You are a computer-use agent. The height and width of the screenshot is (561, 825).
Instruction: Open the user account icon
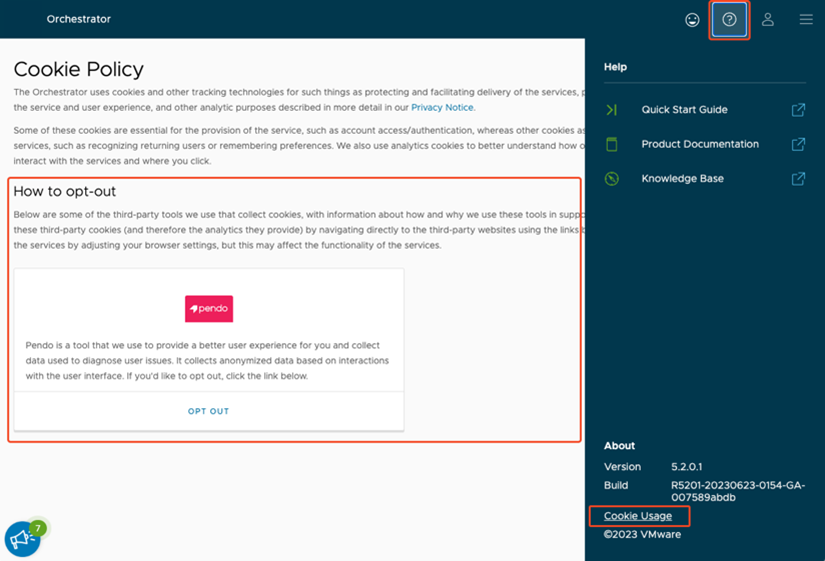[768, 20]
